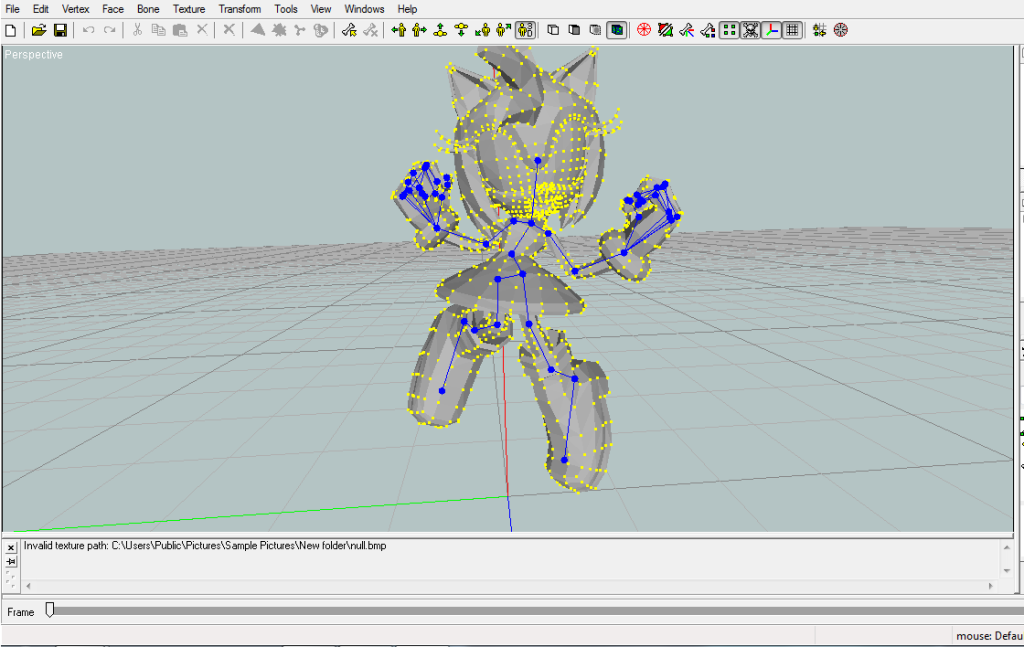Click the Frame slider handle
Screen dimensions: 1024x647
pyautogui.click(x=50, y=610)
